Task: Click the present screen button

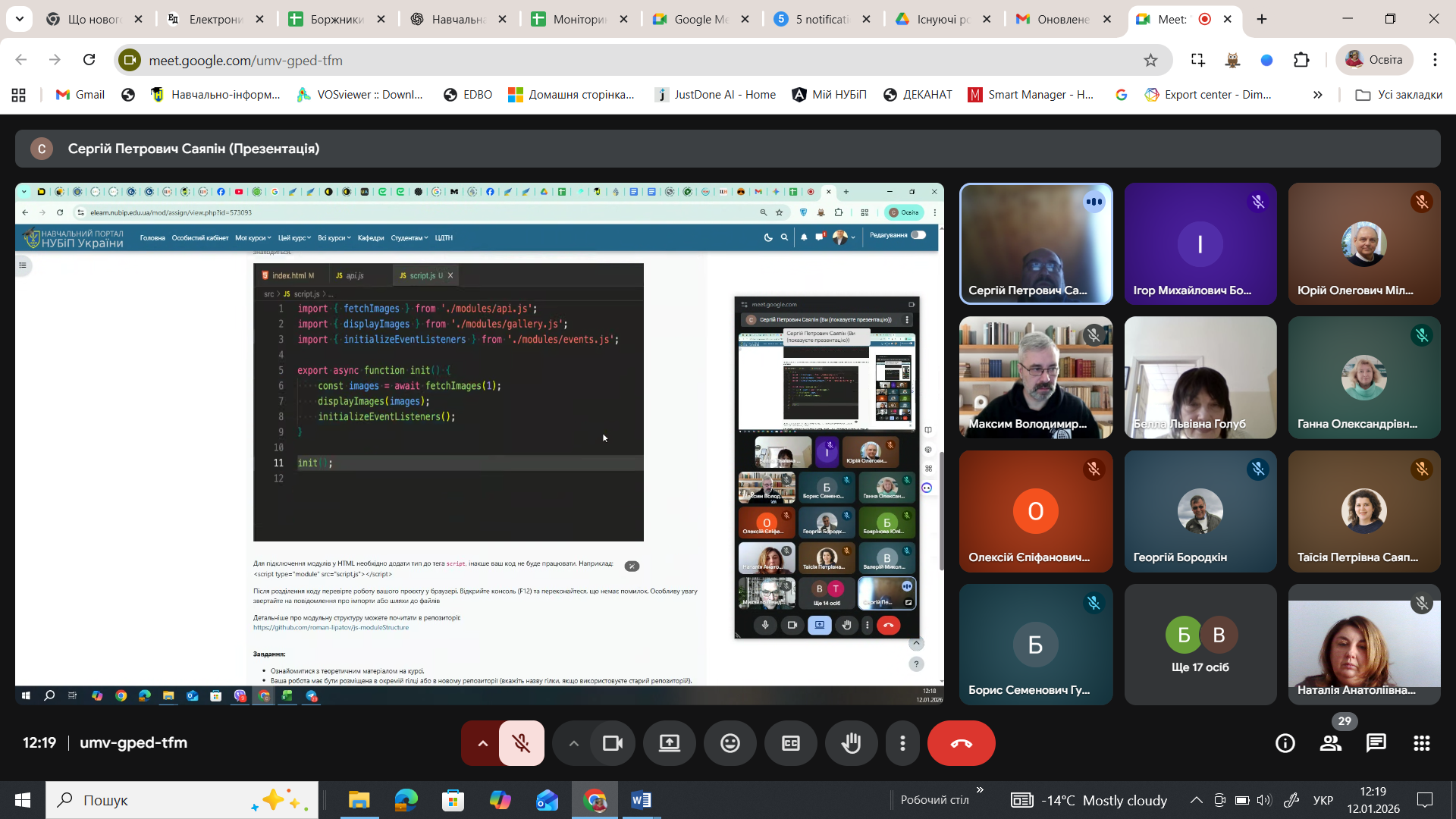Action: [x=669, y=743]
